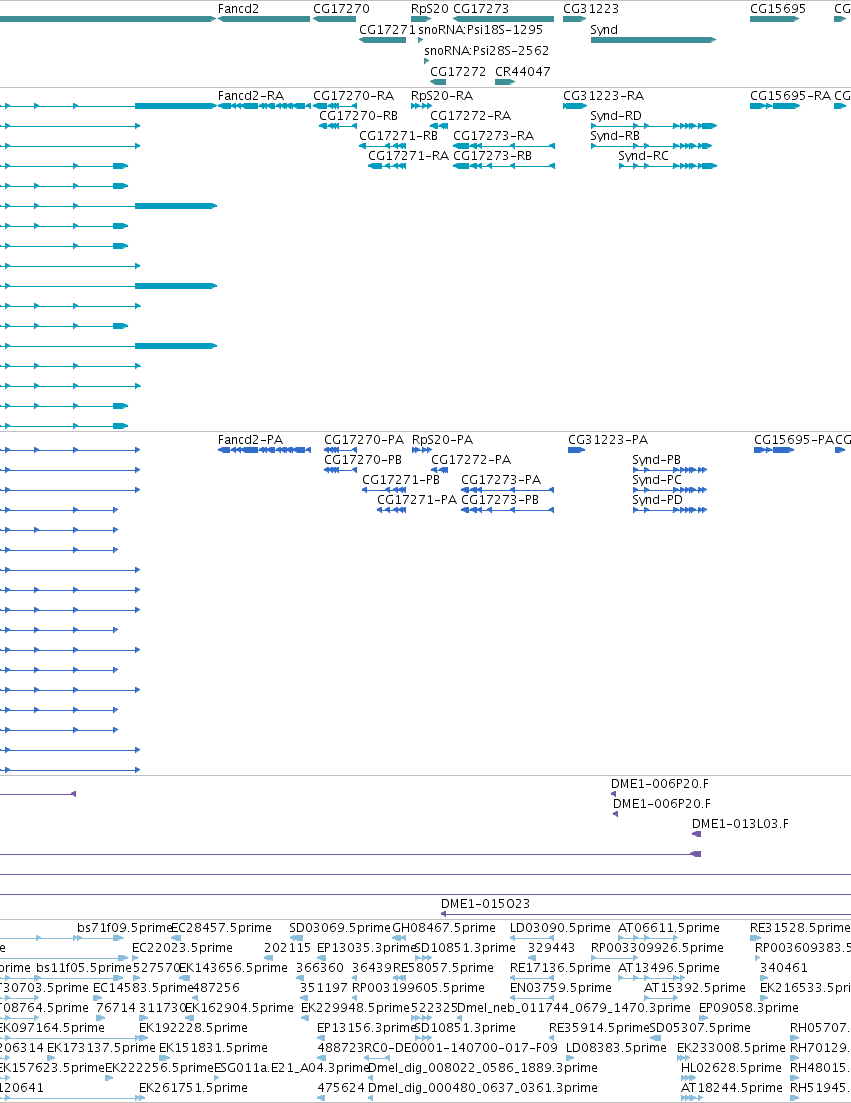Click the CG17270 gene label
This screenshot has height=1103, width=851.
(341, 9)
